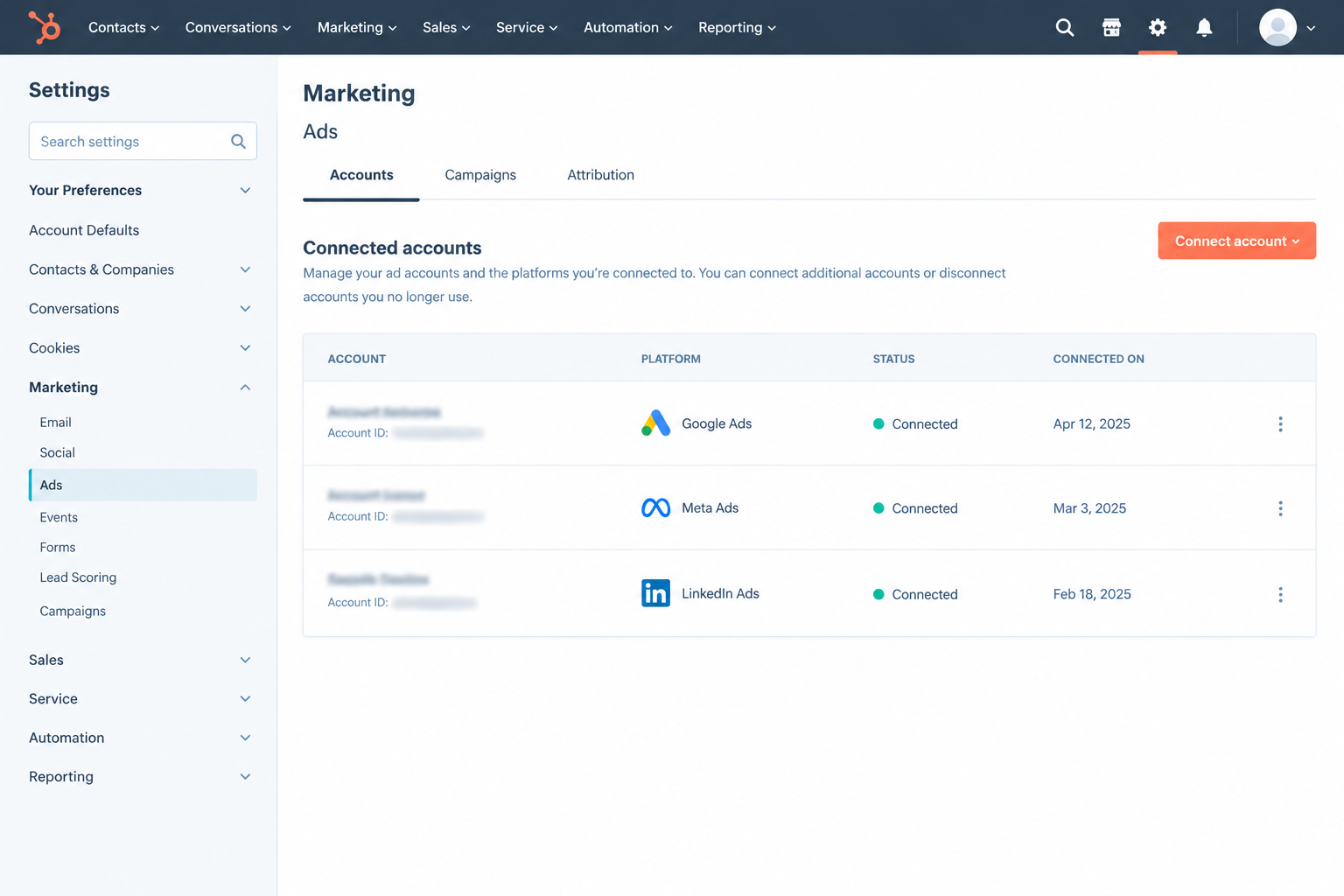
Task: Open actions menu for Google Ads row
Action: pos(1280,423)
